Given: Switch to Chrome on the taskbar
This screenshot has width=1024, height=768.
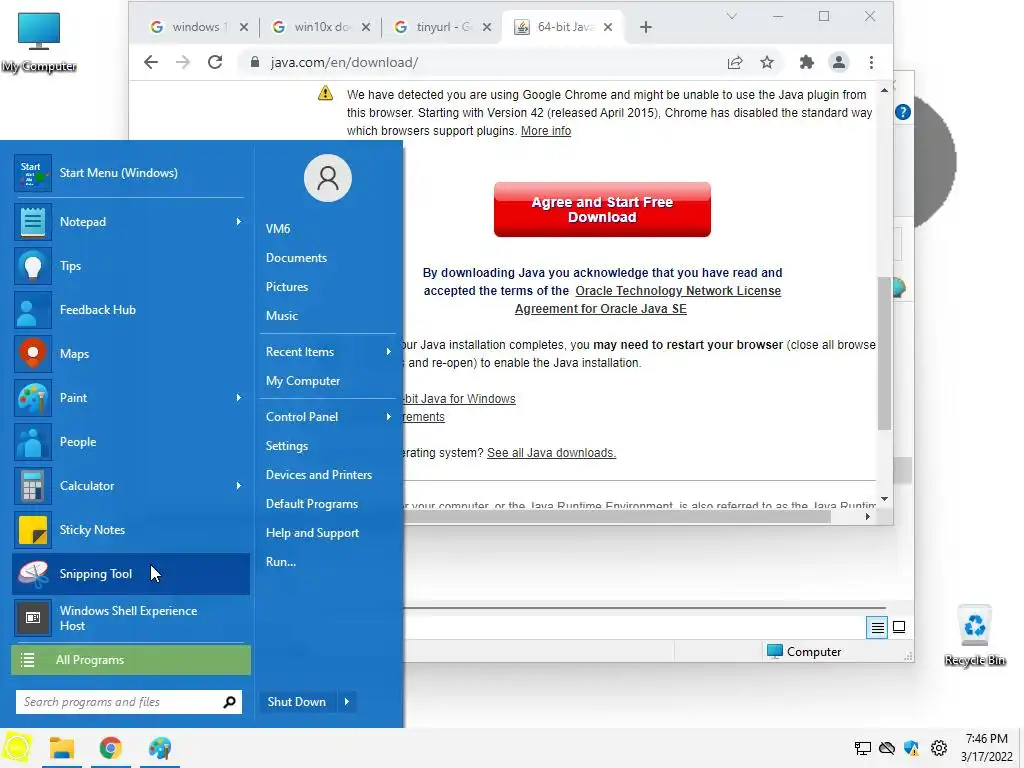Looking at the screenshot, I should (110, 748).
